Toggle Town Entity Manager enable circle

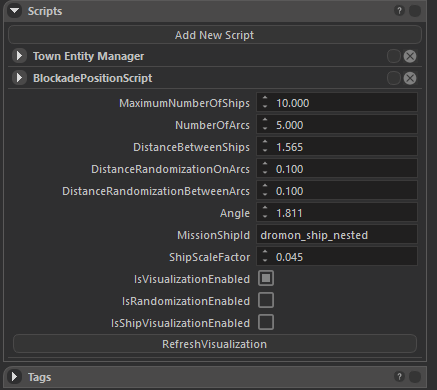(x=394, y=56)
